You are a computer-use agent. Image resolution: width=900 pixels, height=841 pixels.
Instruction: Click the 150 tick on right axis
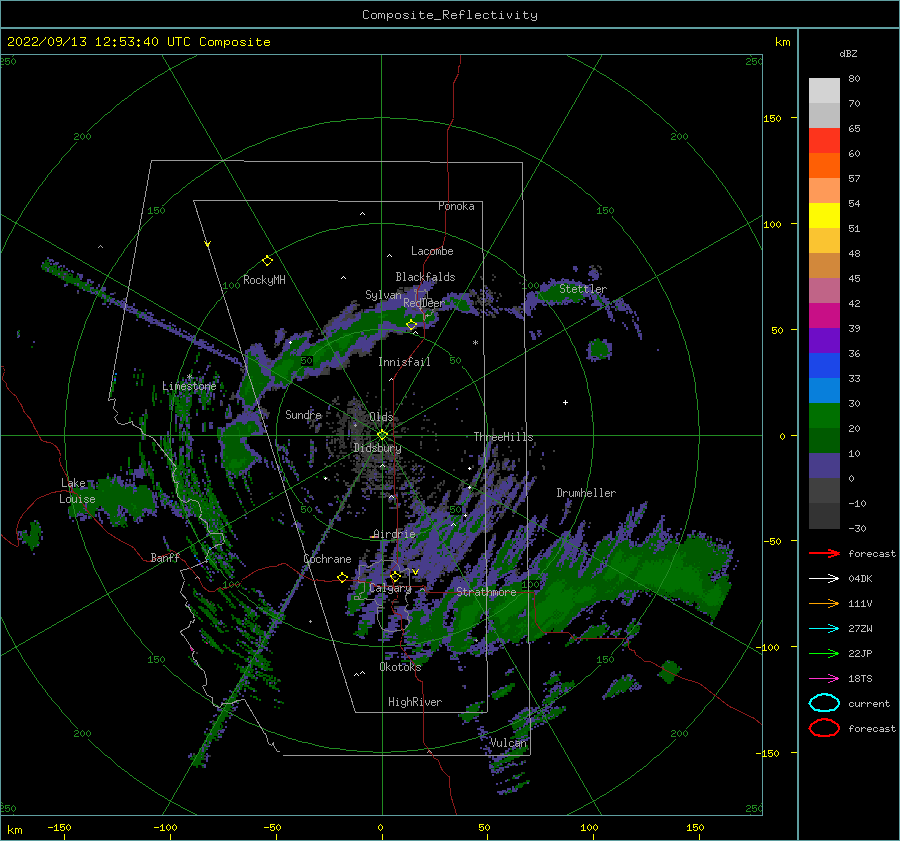pyautogui.click(x=773, y=118)
